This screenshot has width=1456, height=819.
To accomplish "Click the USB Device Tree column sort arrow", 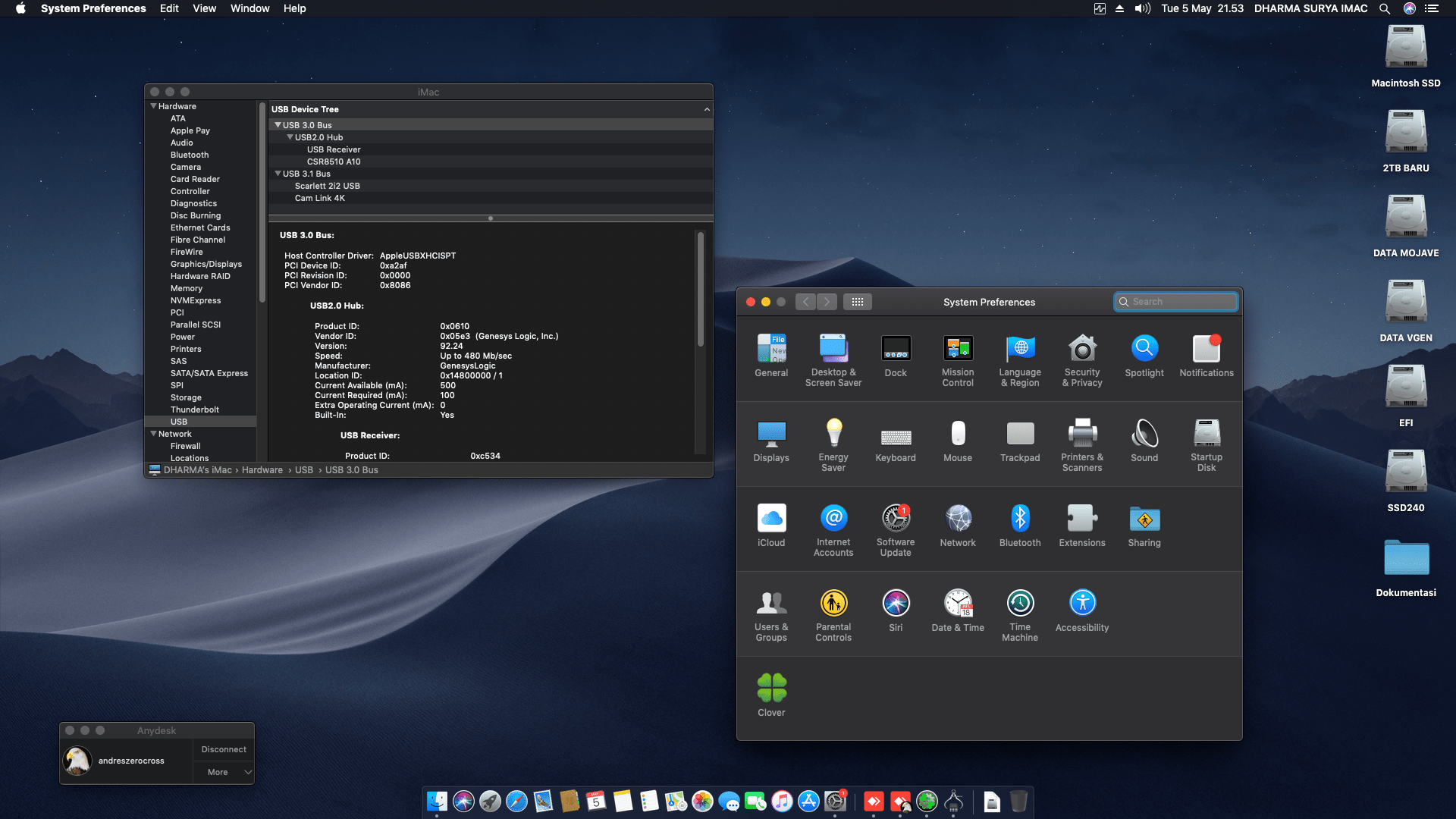I will pyautogui.click(x=707, y=109).
